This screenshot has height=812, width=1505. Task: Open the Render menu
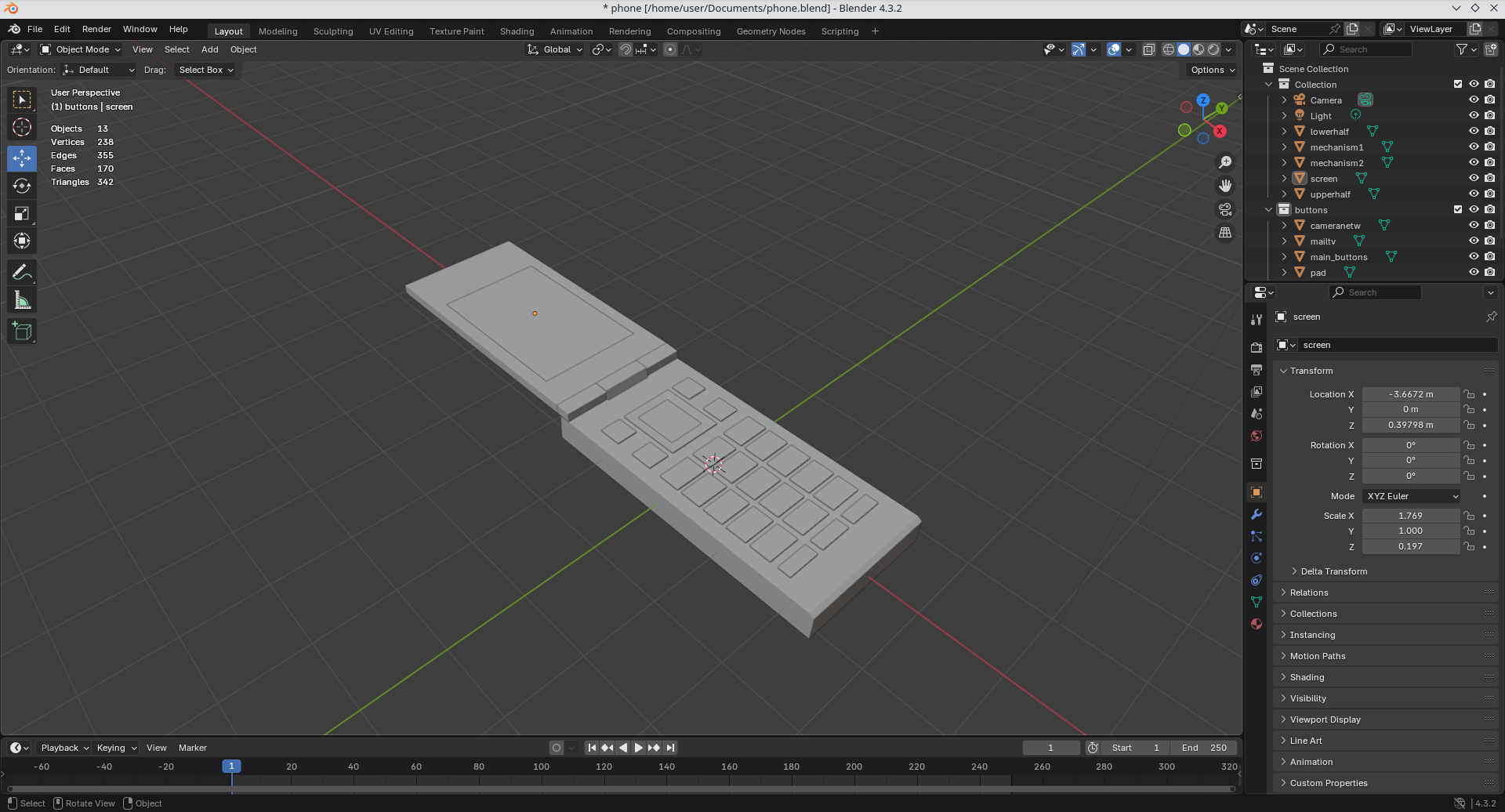click(x=96, y=29)
